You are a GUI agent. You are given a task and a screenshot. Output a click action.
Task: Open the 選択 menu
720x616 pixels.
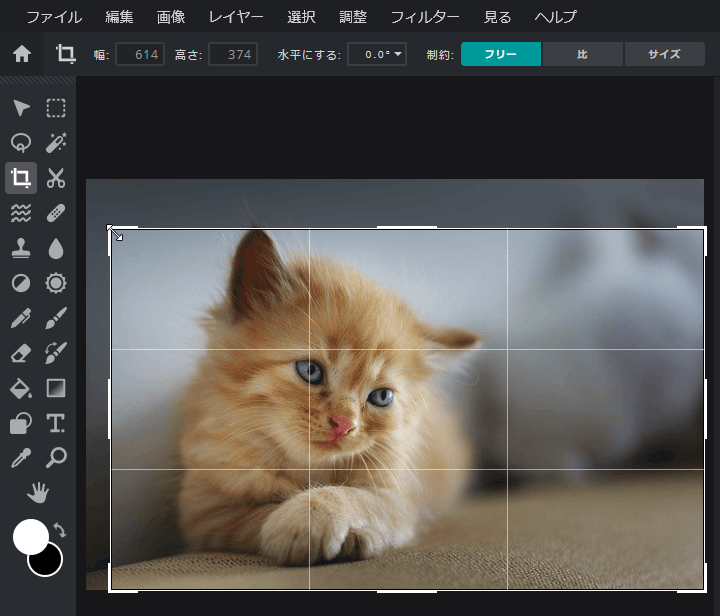[x=301, y=17]
